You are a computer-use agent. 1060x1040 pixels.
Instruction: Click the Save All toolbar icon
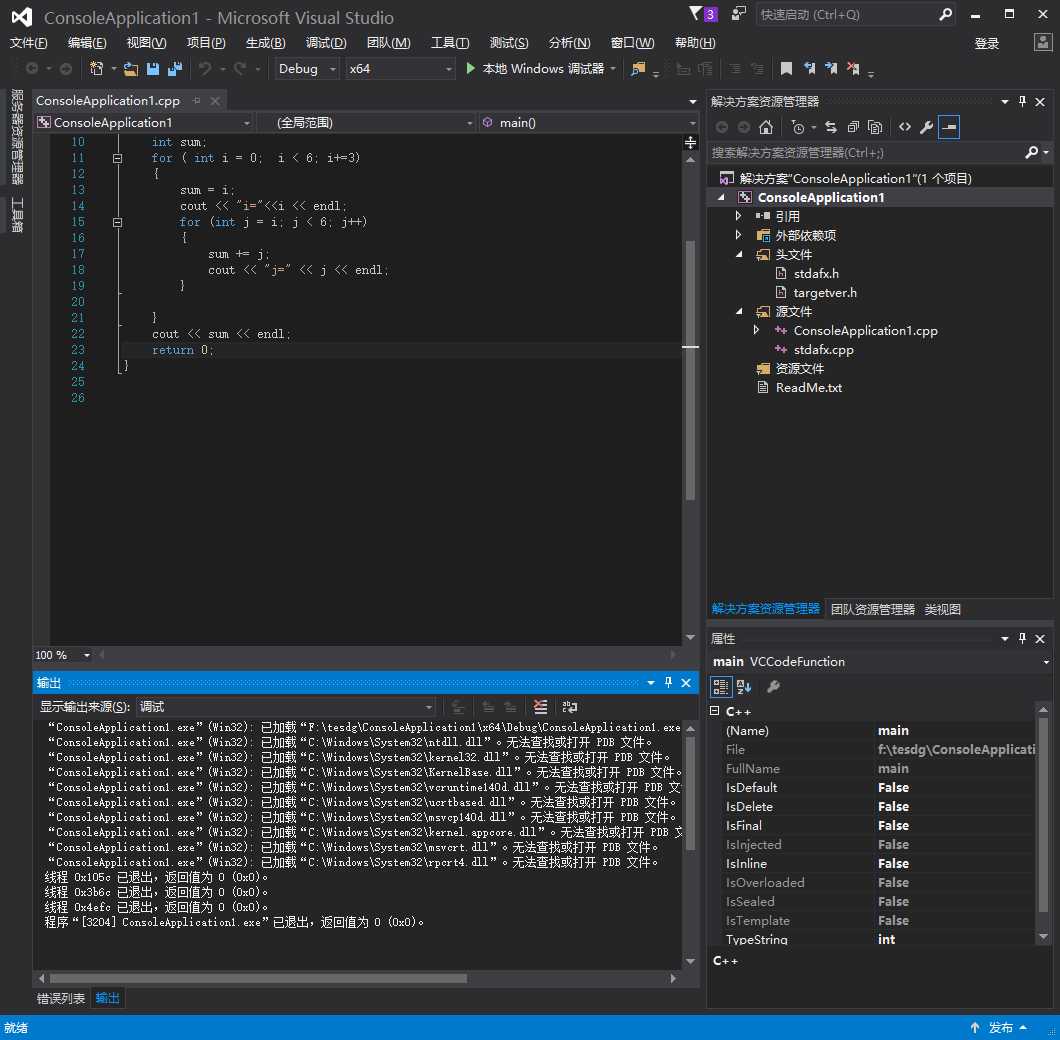click(175, 68)
